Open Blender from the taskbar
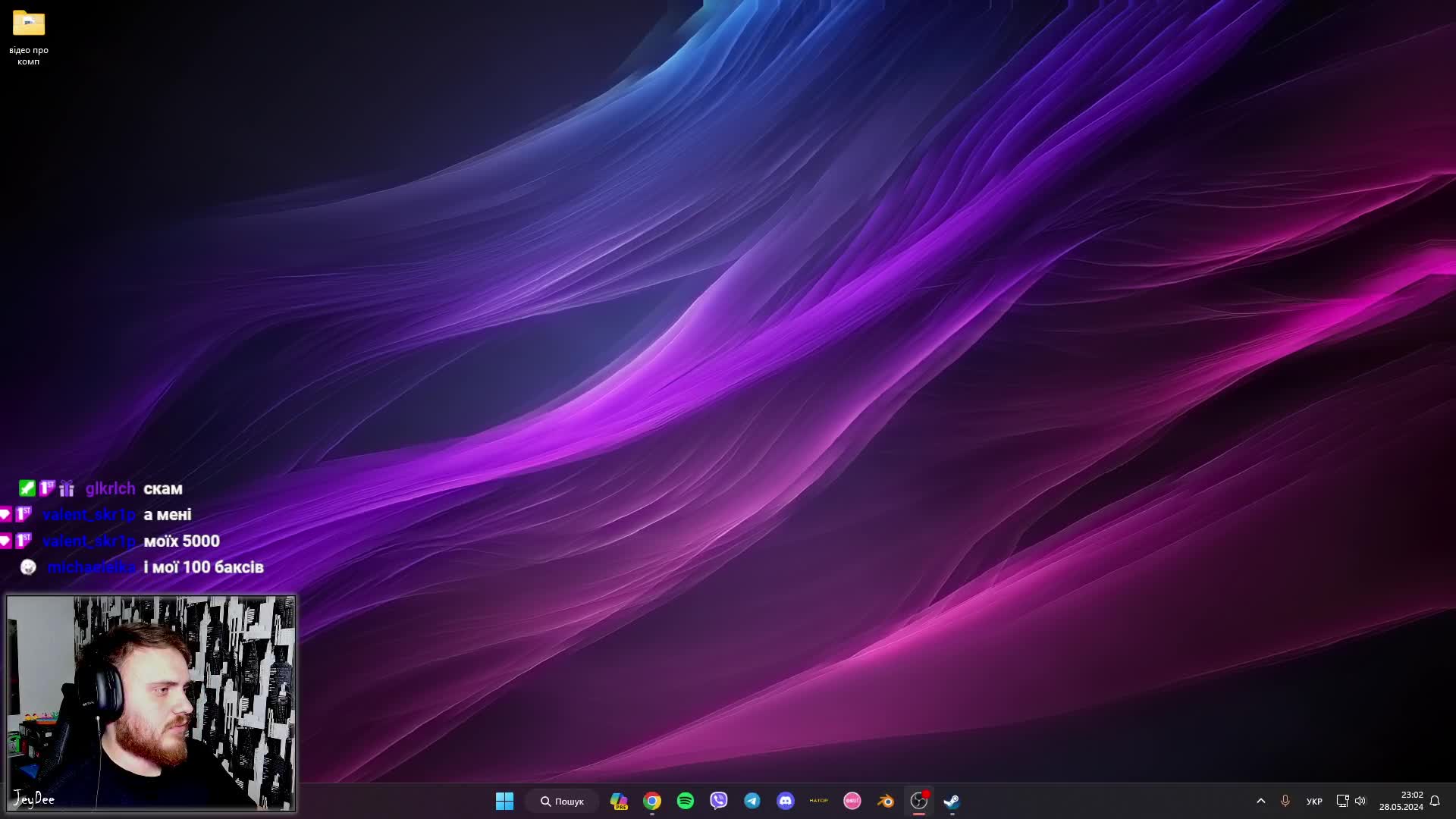Image resolution: width=1456 pixels, height=819 pixels. [886, 801]
